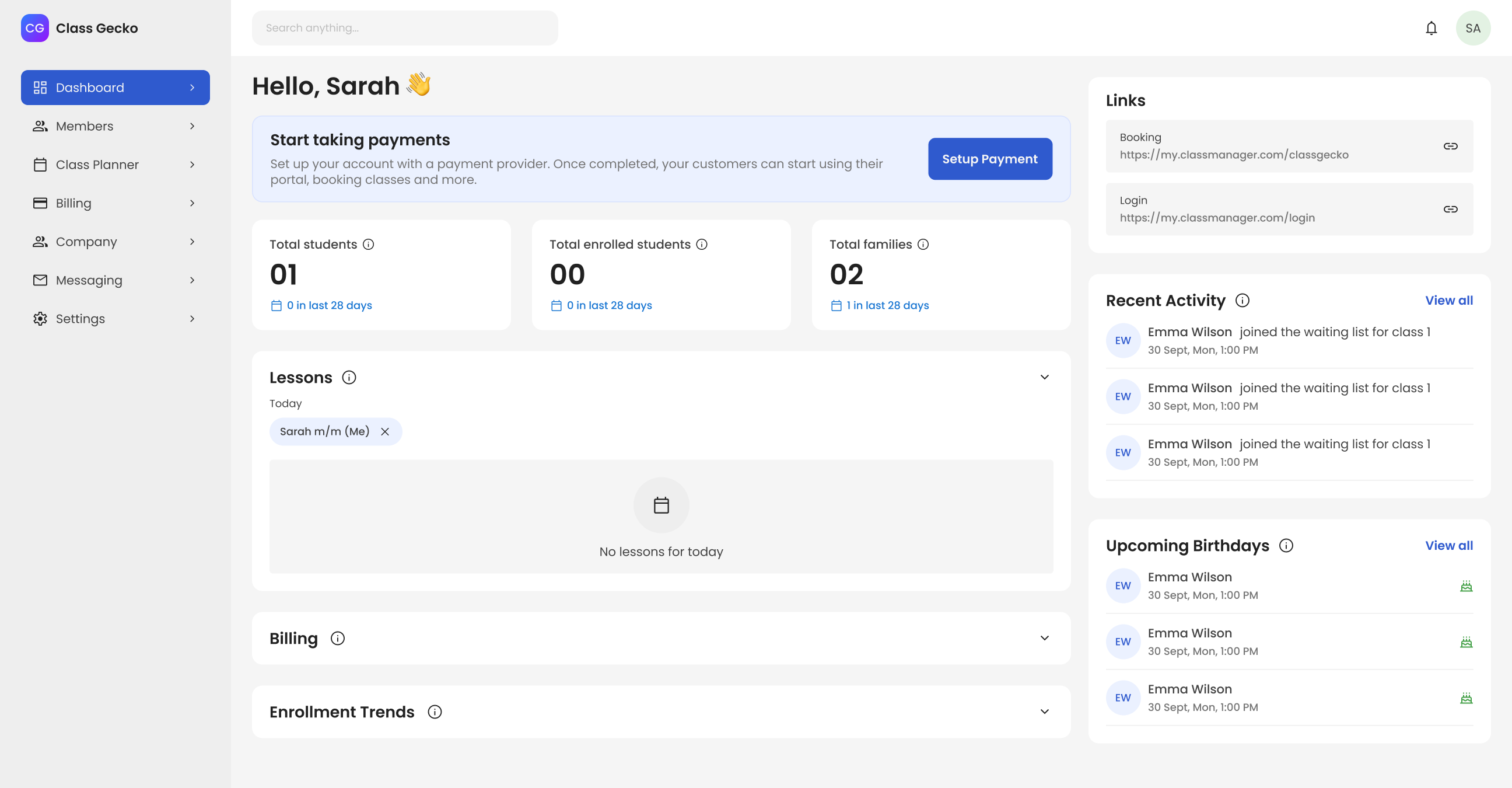Open Class Planner from the sidebar
This screenshot has width=1512, height=788.
point(115,165)
